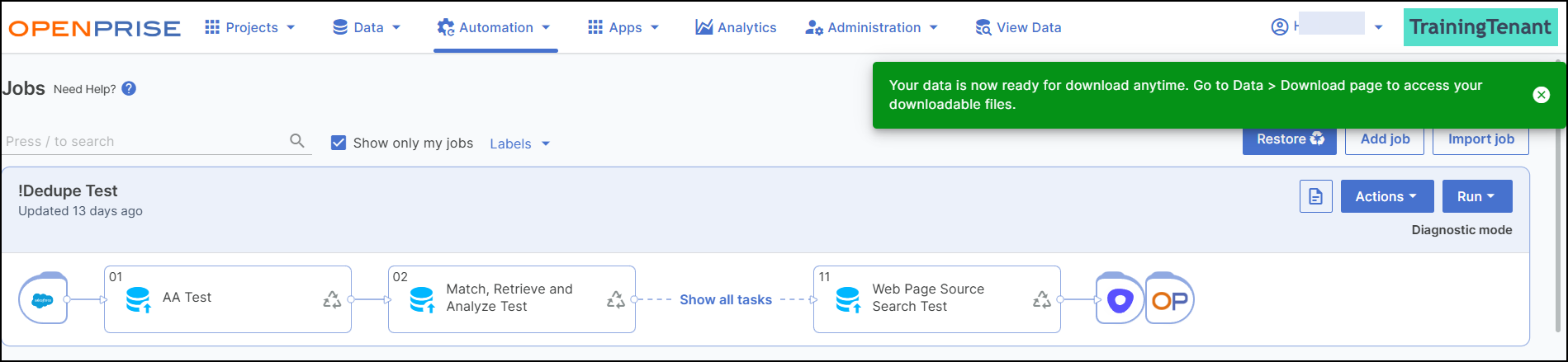Click the Show all tasks link
This screenshot has width=1568, height=362.
point(725,299)
